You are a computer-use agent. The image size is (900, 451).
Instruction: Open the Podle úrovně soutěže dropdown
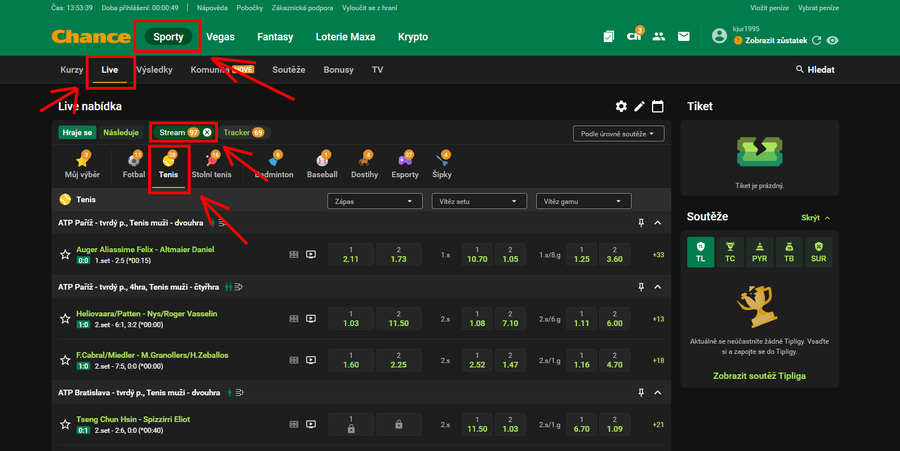(x=619, y=133)
